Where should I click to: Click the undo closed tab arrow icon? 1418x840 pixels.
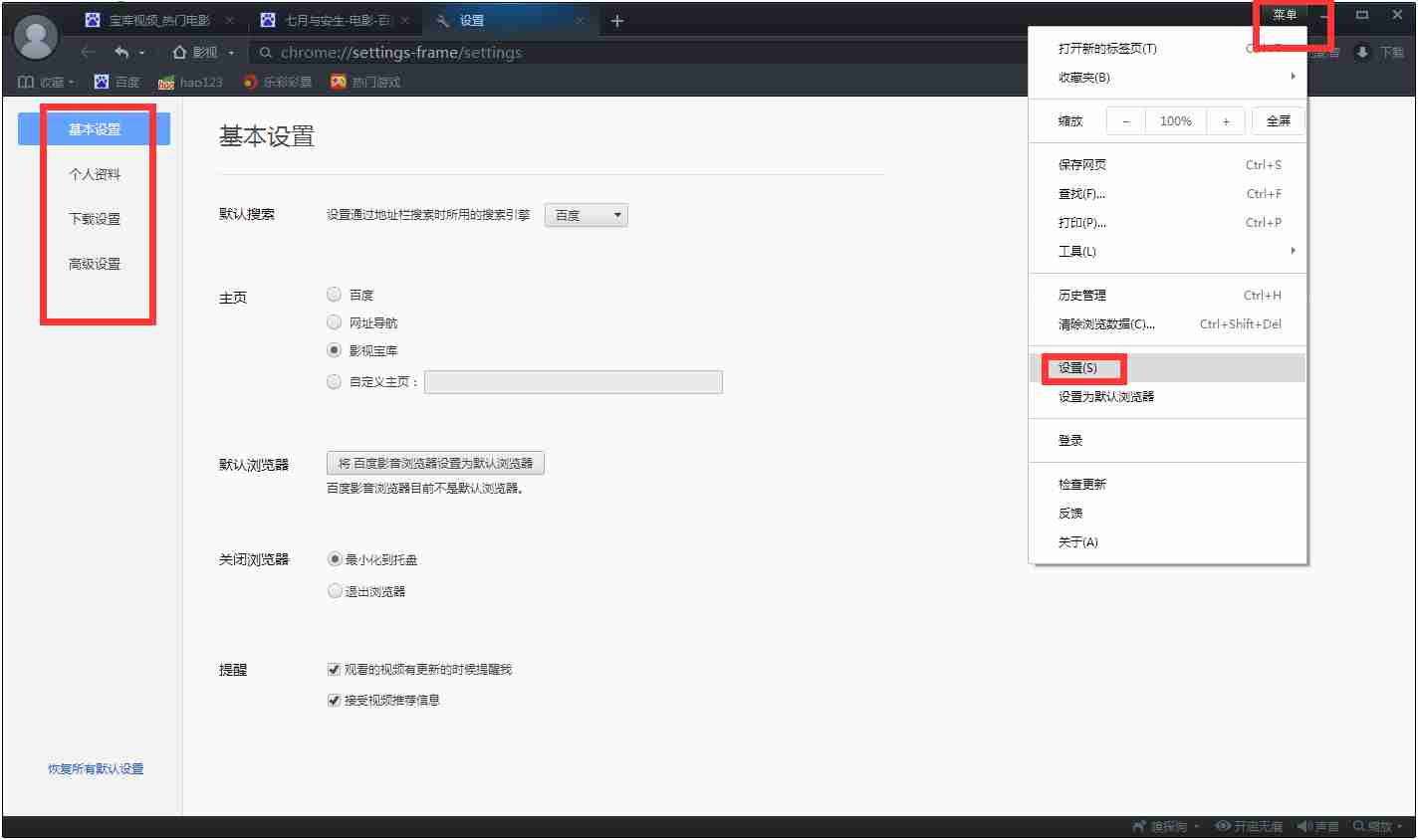click(121, 52)
